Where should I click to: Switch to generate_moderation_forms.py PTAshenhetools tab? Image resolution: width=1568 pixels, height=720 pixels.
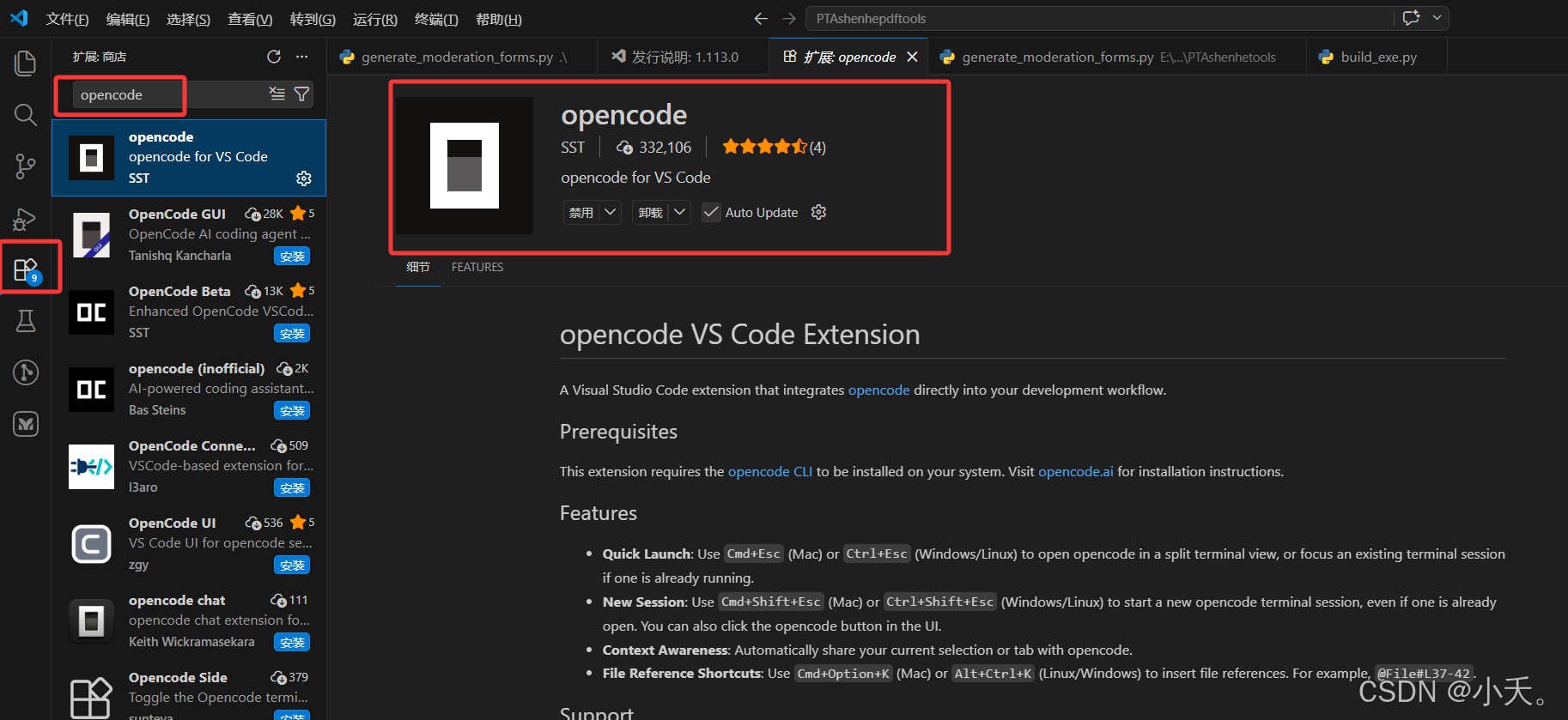[x=1117, y=57]
